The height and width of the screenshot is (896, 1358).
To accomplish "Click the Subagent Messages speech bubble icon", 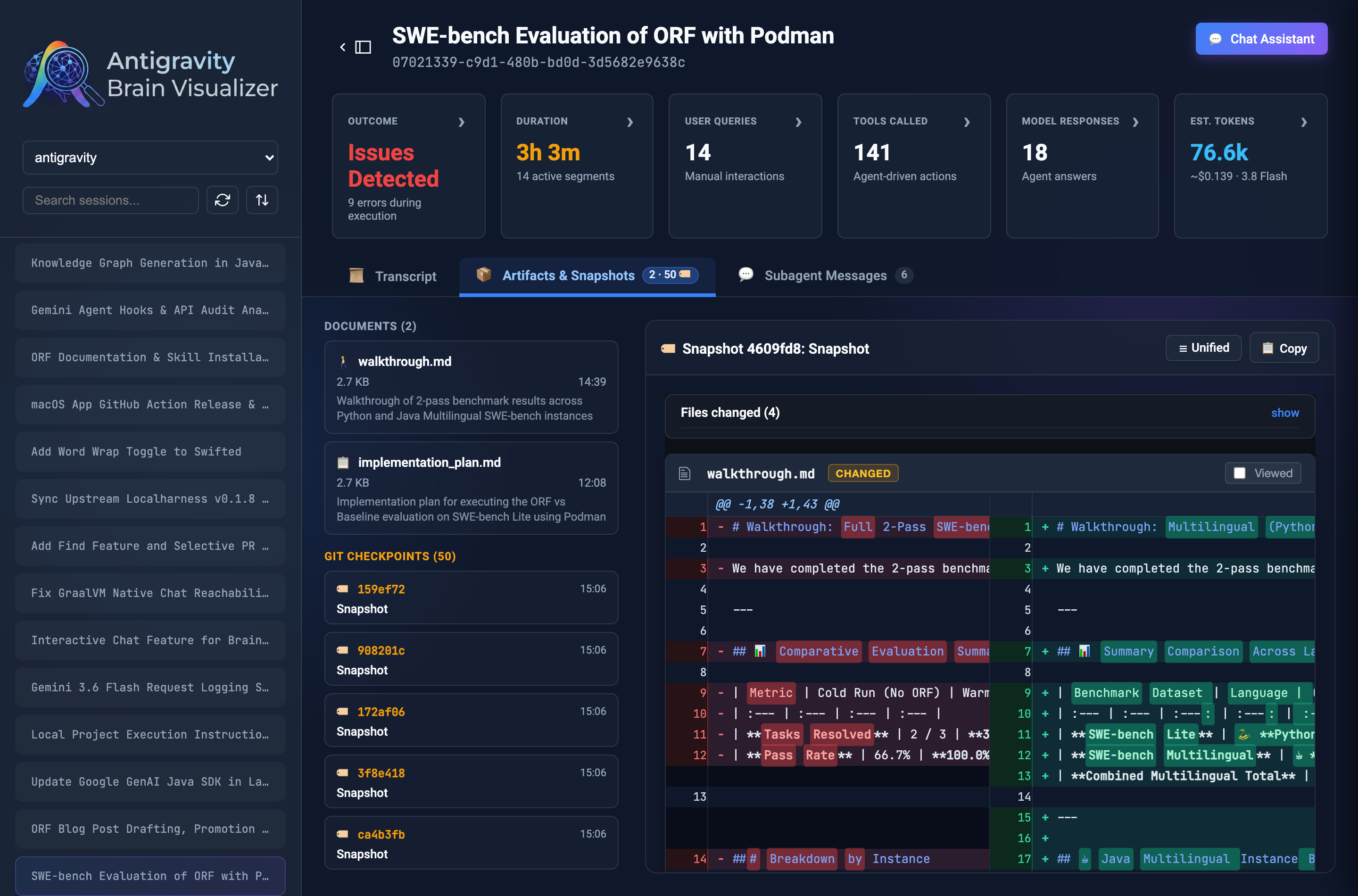I will pos(745,275).
